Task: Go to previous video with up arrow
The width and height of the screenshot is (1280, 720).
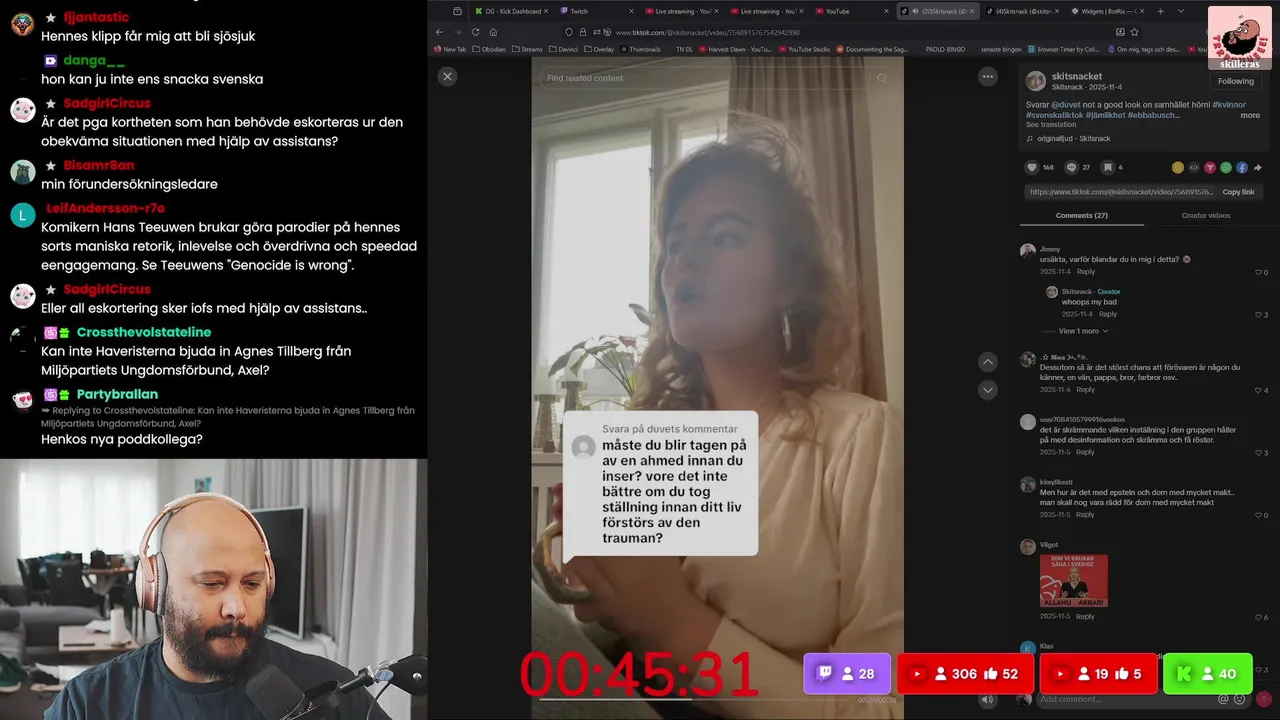Action: pyautogui.click(x=988, y=362)
